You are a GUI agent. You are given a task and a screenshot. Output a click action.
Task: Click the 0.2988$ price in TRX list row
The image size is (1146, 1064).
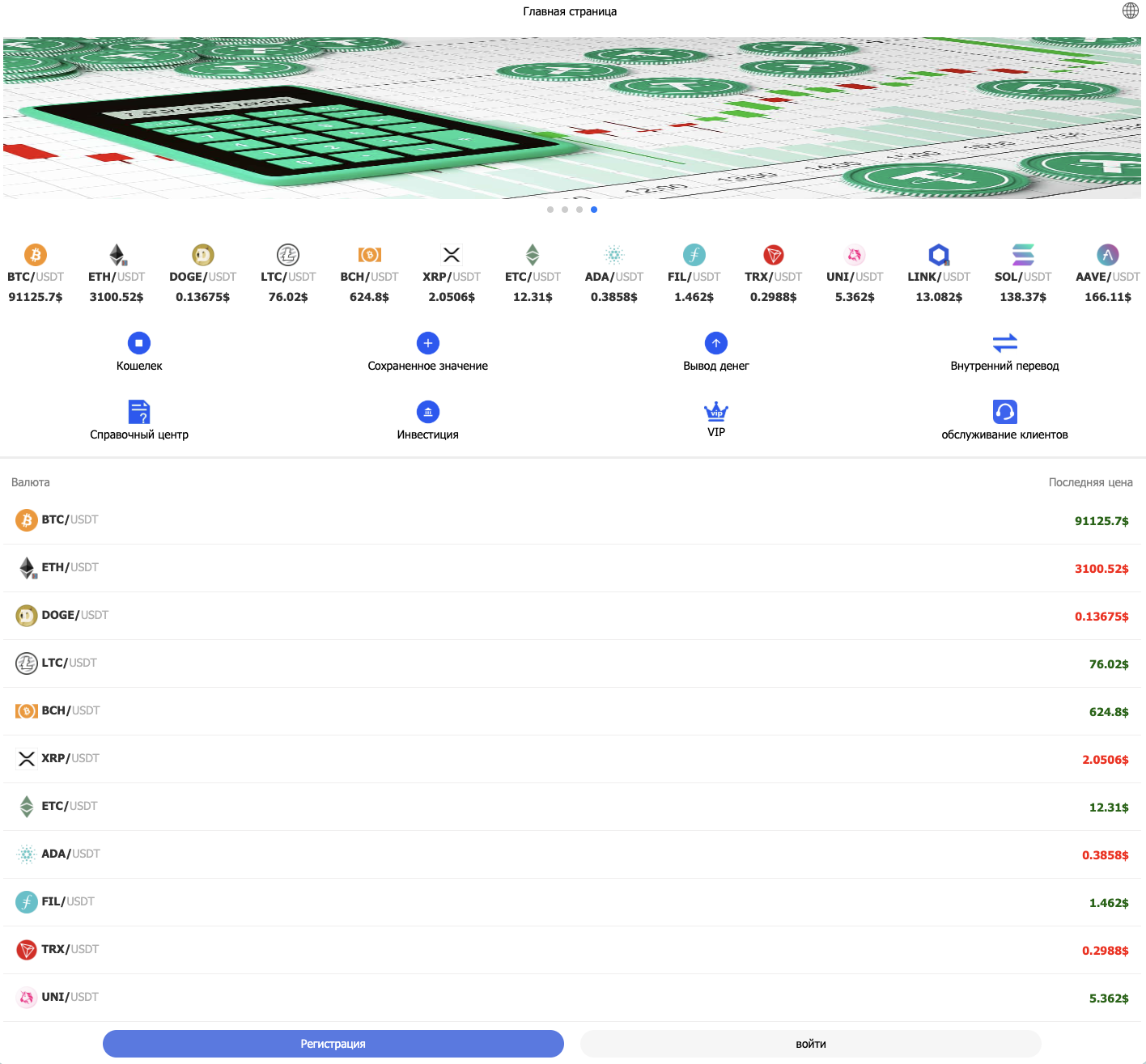(x=1106, y=951)
